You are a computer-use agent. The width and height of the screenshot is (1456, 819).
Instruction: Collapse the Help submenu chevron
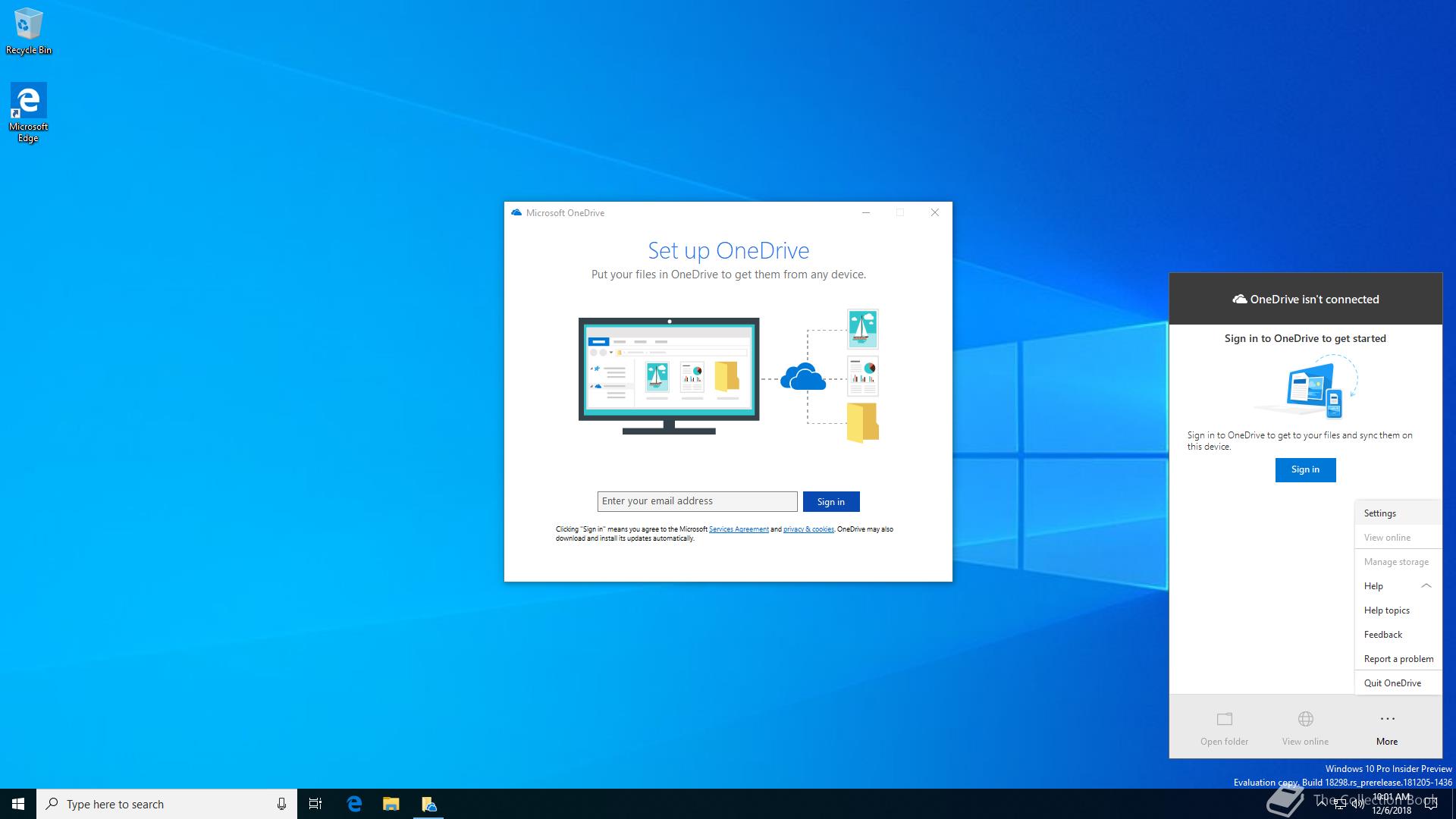[x=1426, y=585]
